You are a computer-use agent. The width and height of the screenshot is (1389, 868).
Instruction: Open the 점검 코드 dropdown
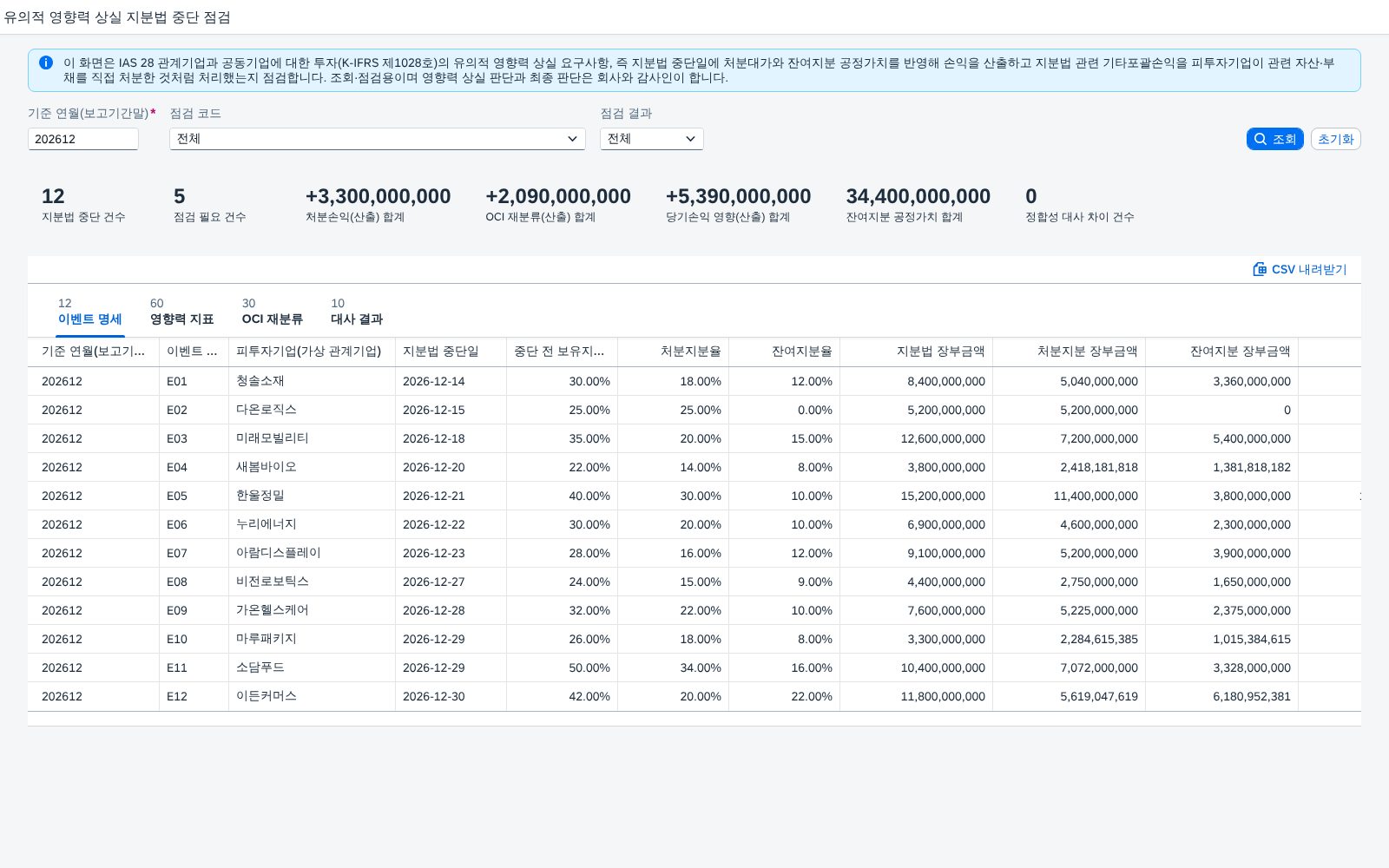pos(378,139)
